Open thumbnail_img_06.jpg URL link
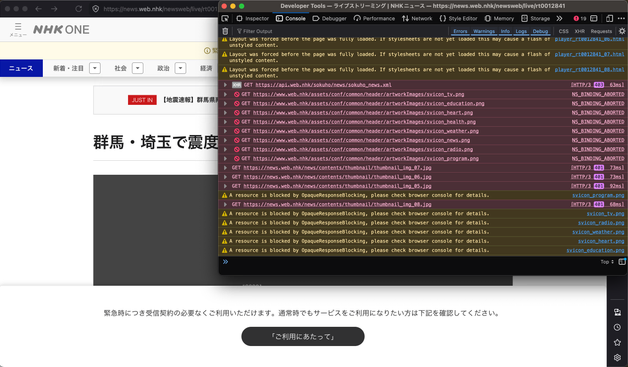 [337, 177]
